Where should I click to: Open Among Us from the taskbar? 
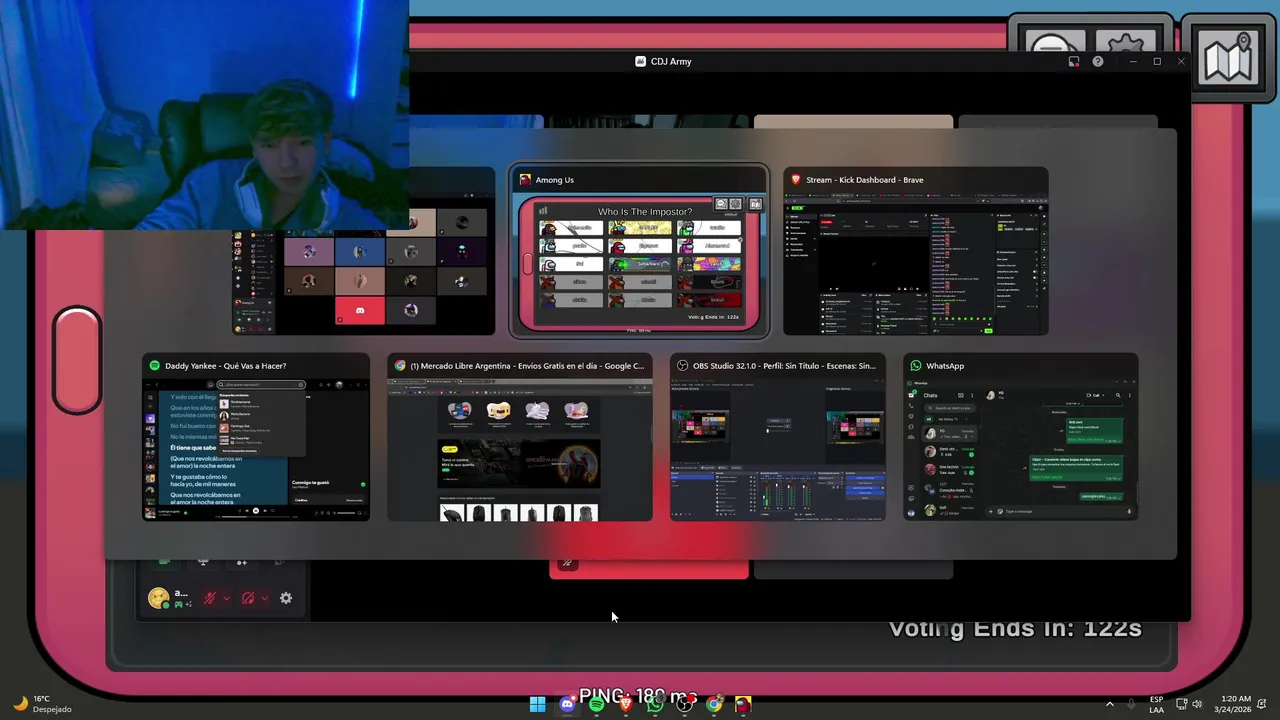[743, 704]
